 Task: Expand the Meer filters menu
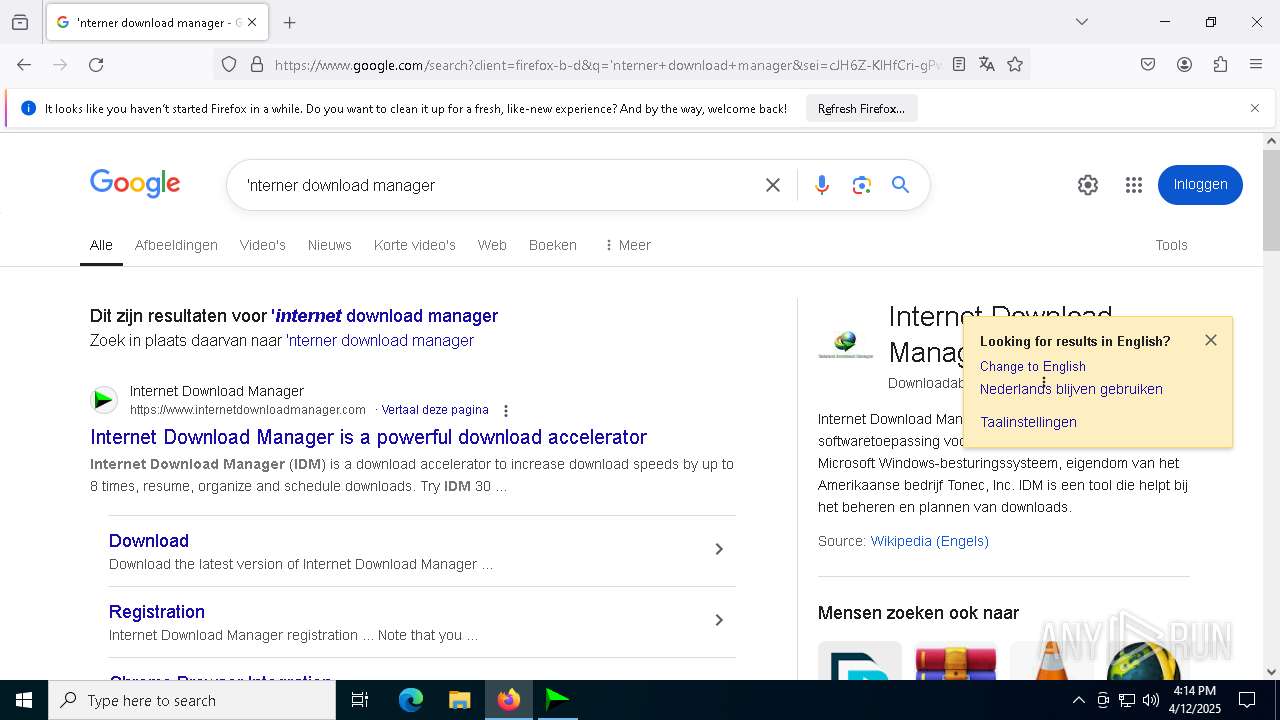[628, 245]
